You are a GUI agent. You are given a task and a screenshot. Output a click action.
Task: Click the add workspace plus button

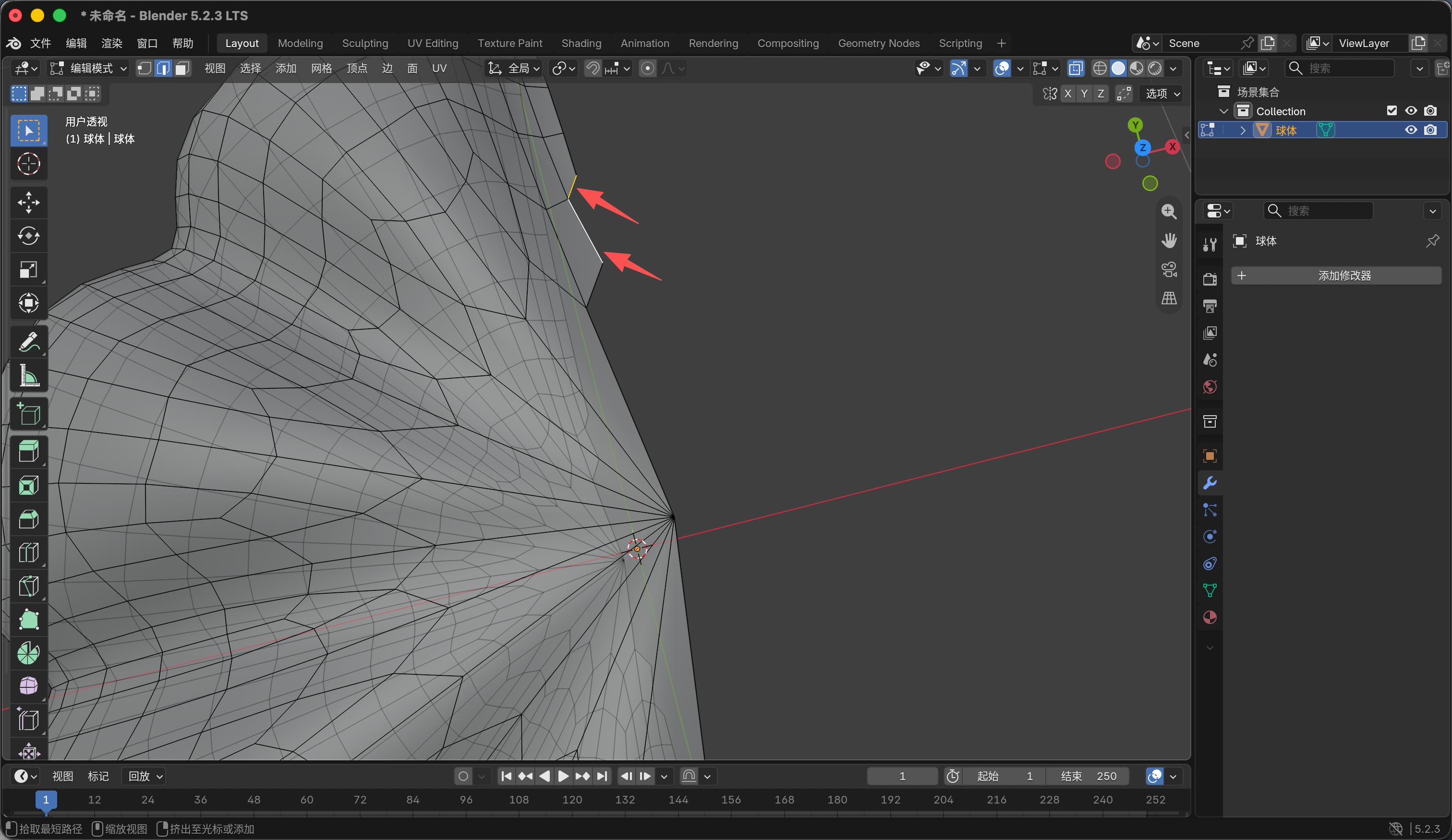pyautogui.click(x=1002, y=43)
